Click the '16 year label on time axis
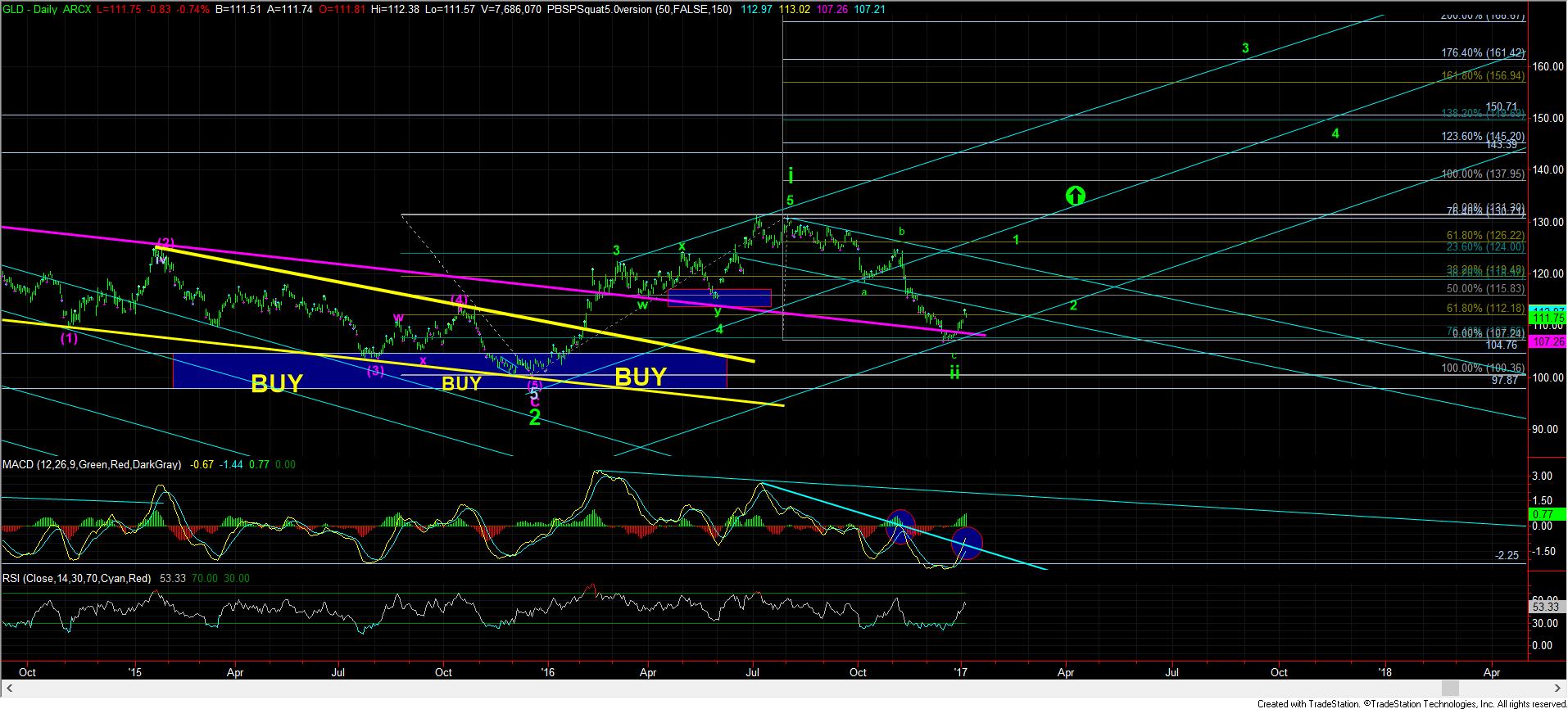 (548, 673)
